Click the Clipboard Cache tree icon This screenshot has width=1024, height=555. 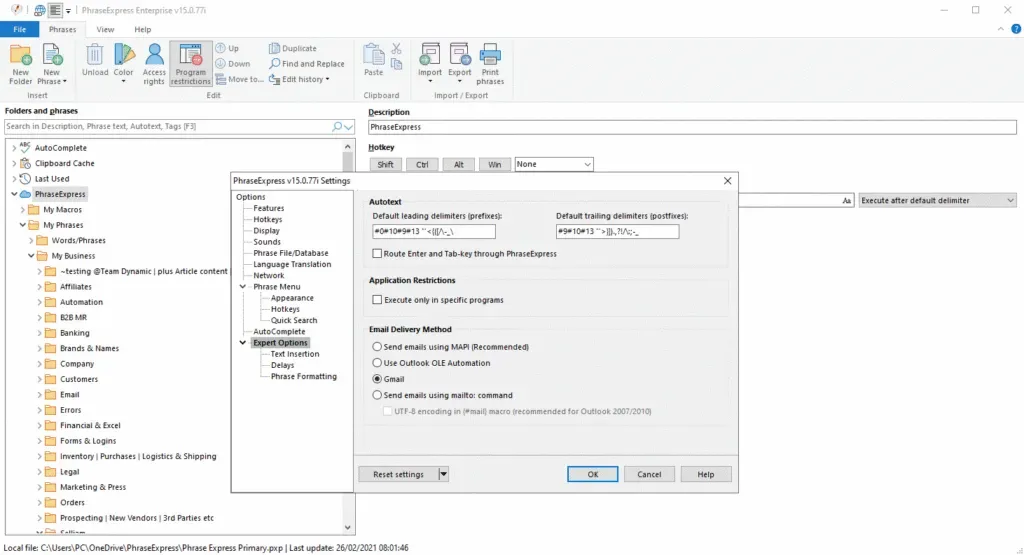tap(25, 163)
